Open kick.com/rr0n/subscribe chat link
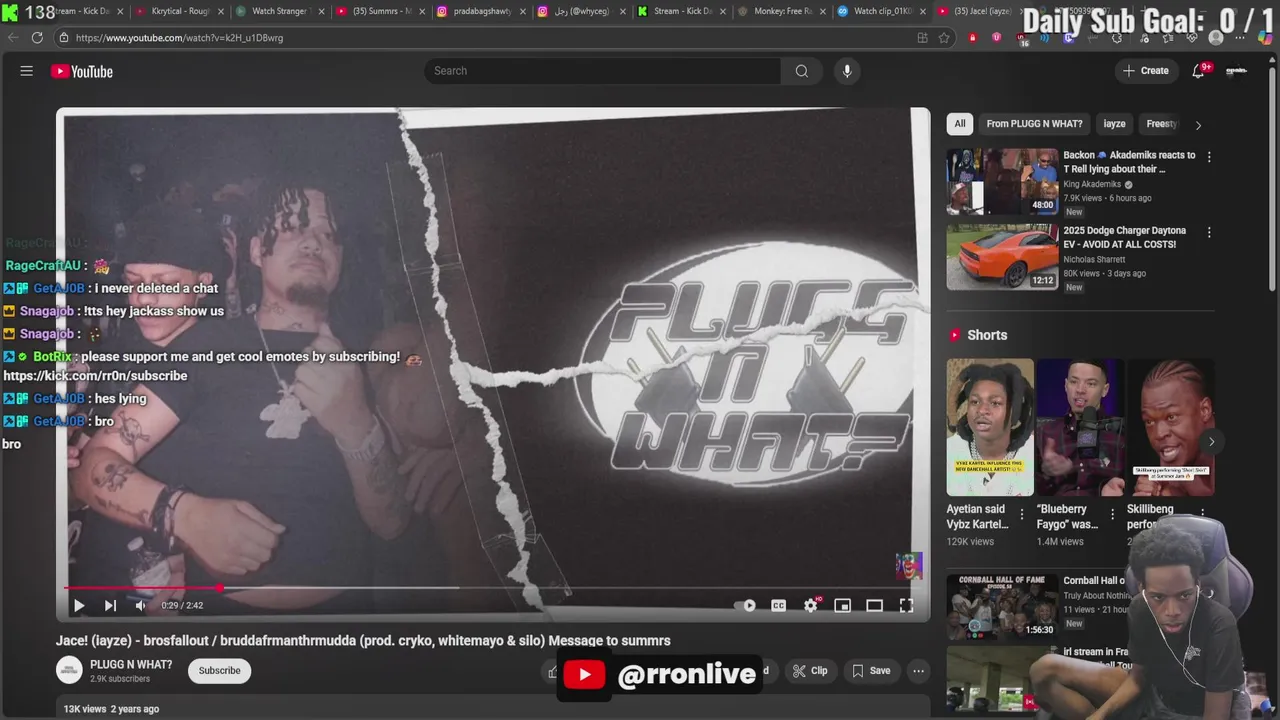Image resolution: width=1280 pixels, height=720 pixels. click(95, 376)
